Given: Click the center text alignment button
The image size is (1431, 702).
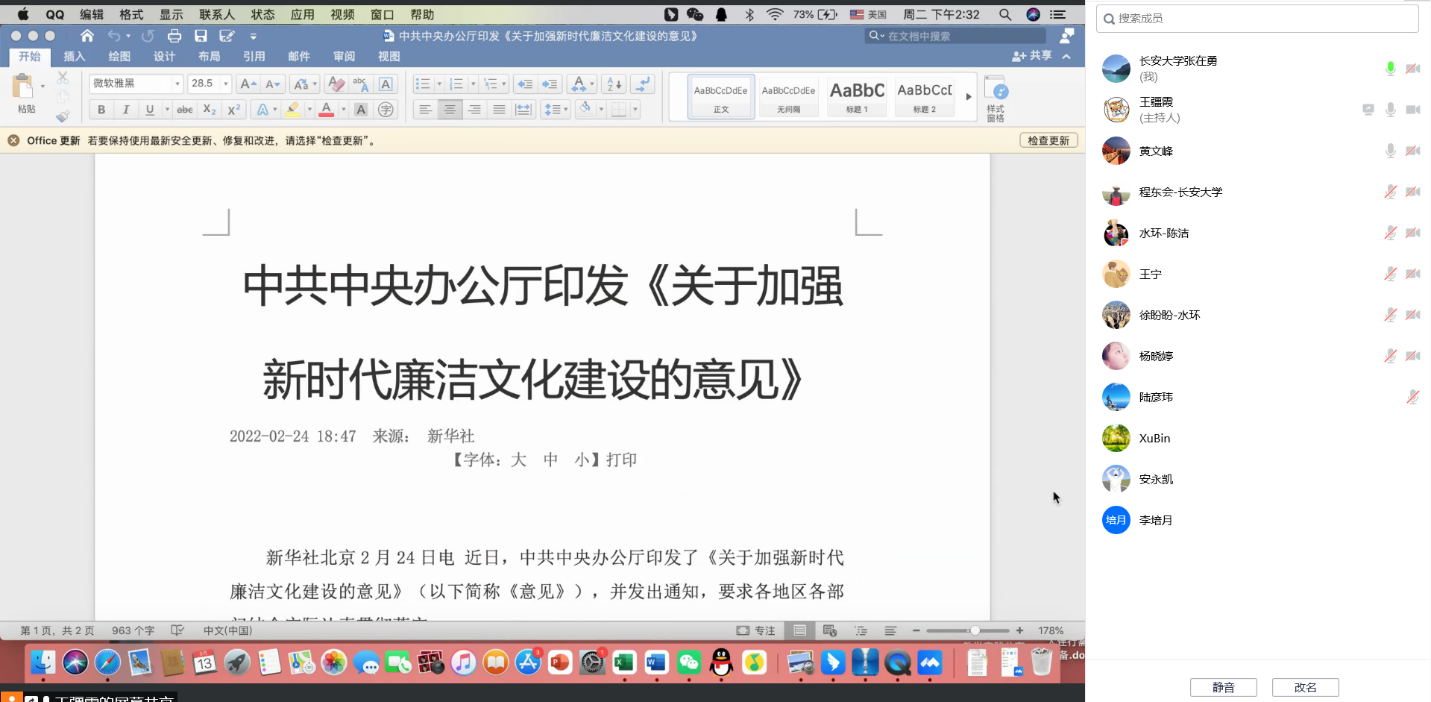Looking at the screenshot, I should [x=450, y=110].
